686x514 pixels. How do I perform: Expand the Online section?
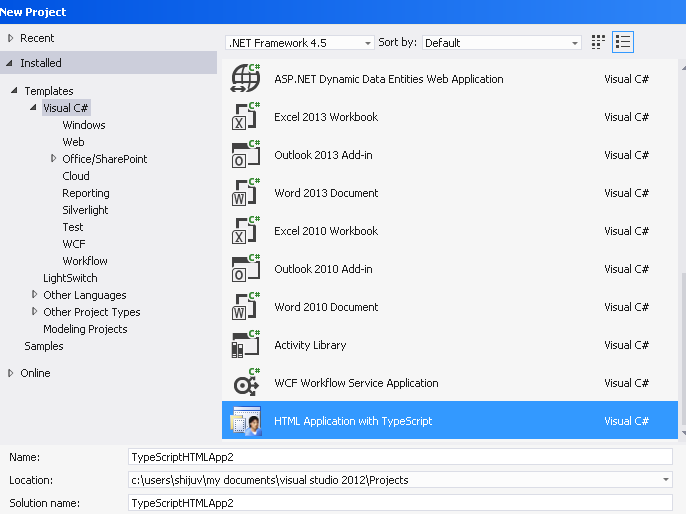[x=10, y=373]
